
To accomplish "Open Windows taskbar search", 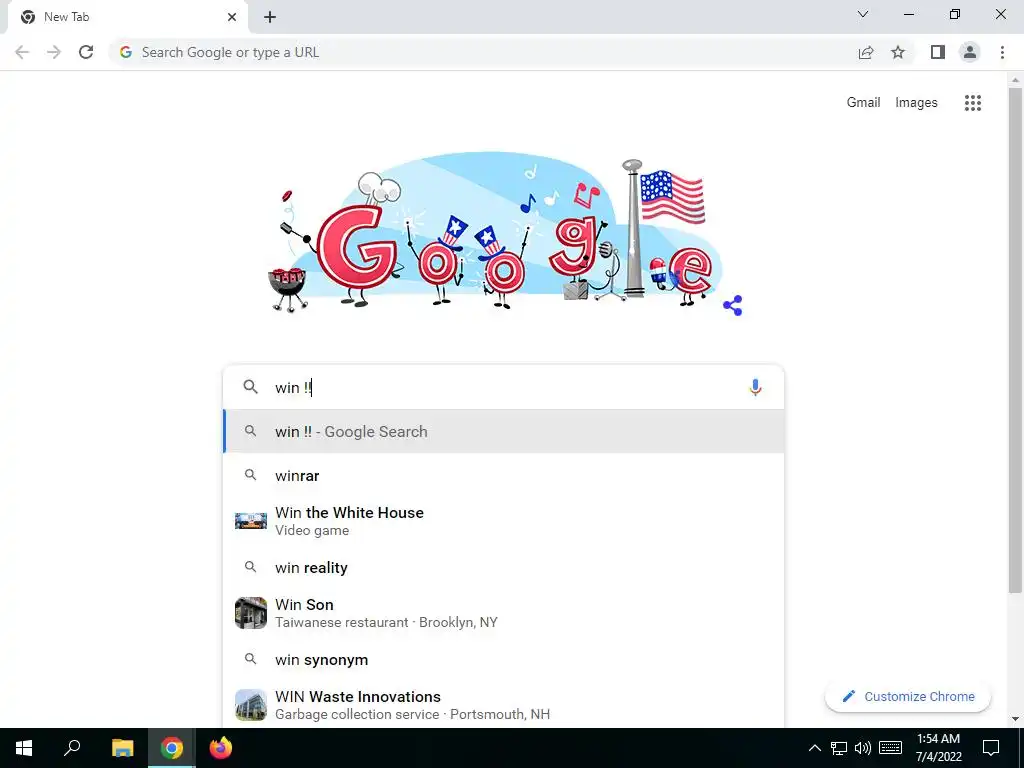I will [x=72, y=748].
